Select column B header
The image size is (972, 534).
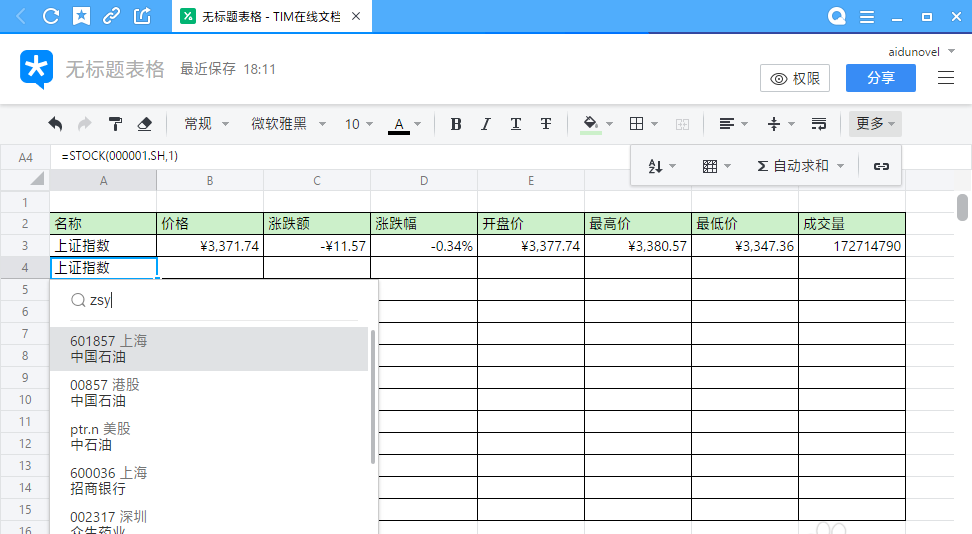coord(210,180)
